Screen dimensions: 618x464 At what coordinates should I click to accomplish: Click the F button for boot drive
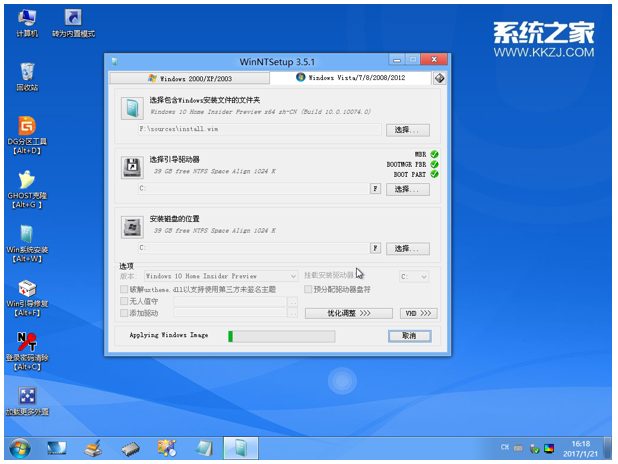point(375,189)
